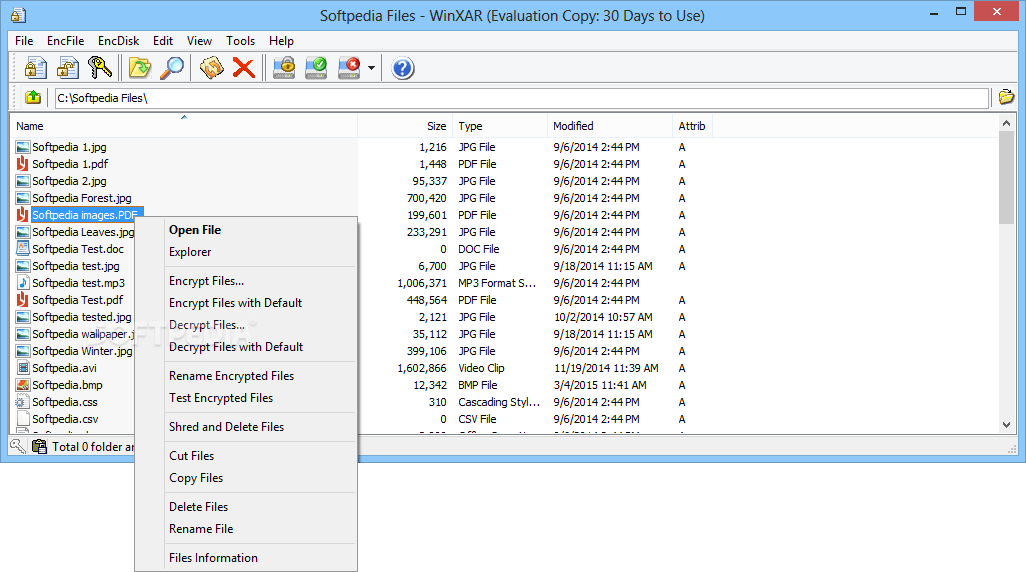The height and width of the screenshot is (572, 1026).
Task: Click the Softpedia.bmp image file icon
Action: coord(23,385)
